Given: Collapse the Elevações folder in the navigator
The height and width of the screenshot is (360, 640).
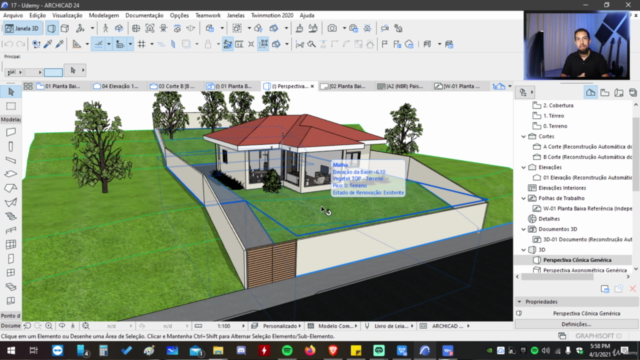Looking at the screenshot, I should pos(524,167).
